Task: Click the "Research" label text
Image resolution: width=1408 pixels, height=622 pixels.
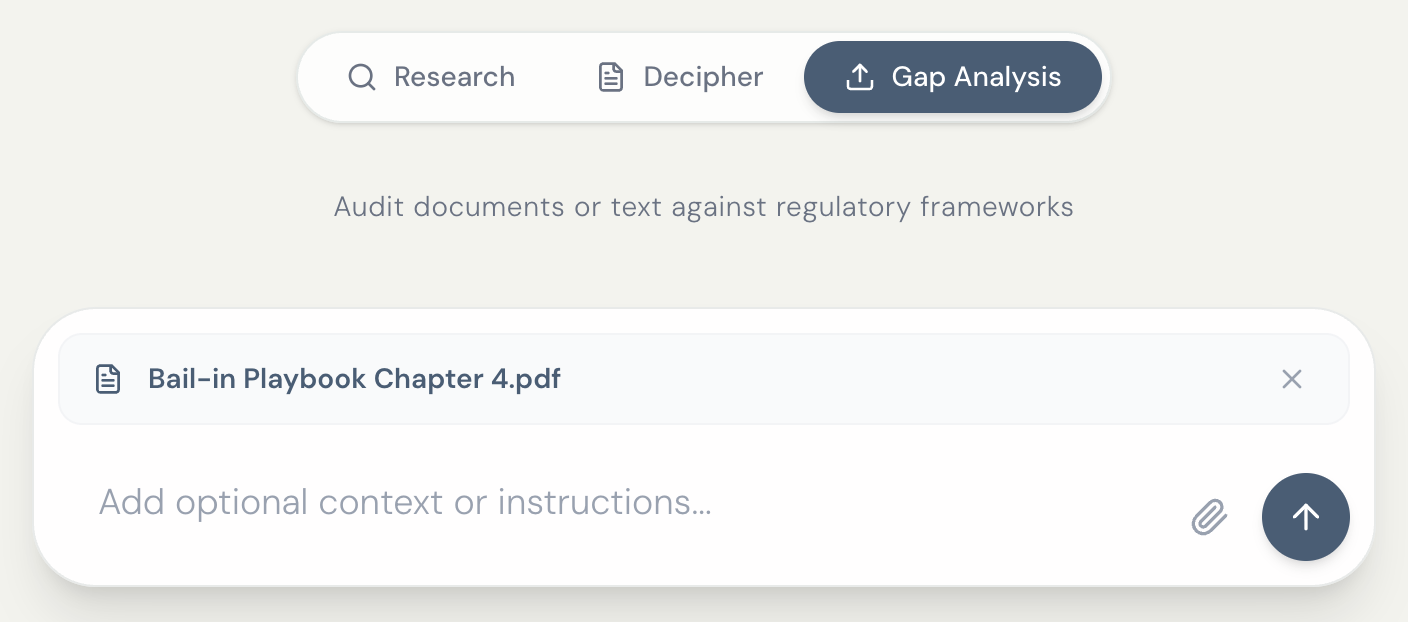Action: click(454, 77)
